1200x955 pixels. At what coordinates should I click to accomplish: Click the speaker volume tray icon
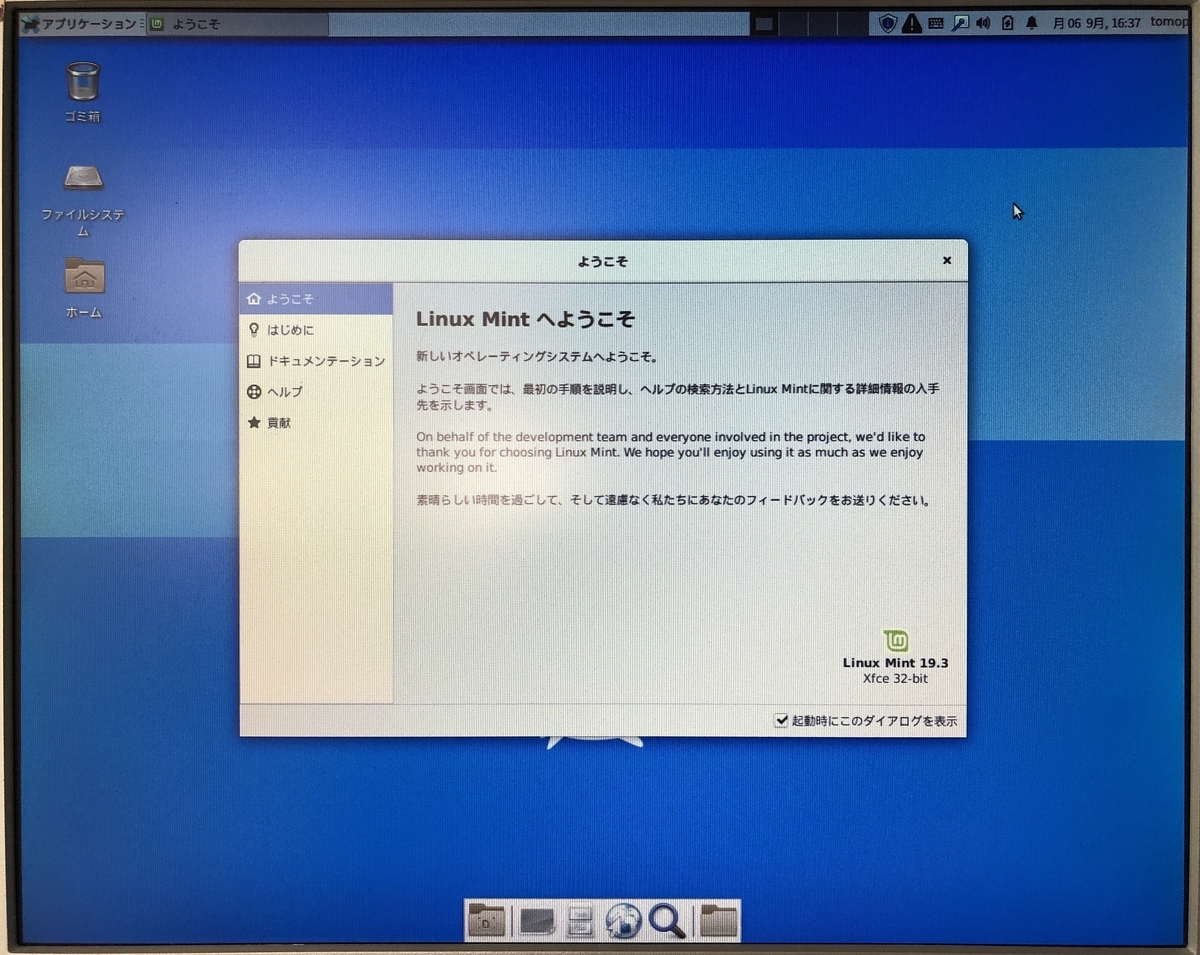[983, 23]
